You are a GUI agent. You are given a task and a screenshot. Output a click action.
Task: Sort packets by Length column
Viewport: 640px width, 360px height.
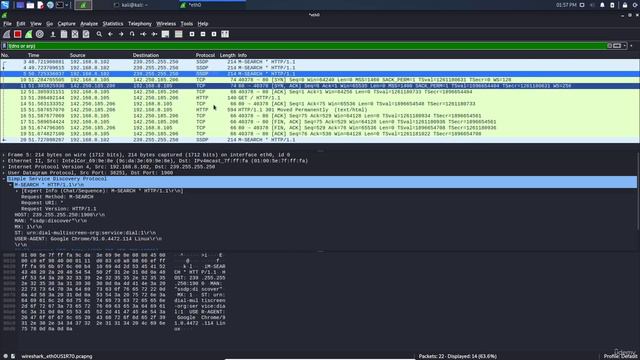(227, 55)
